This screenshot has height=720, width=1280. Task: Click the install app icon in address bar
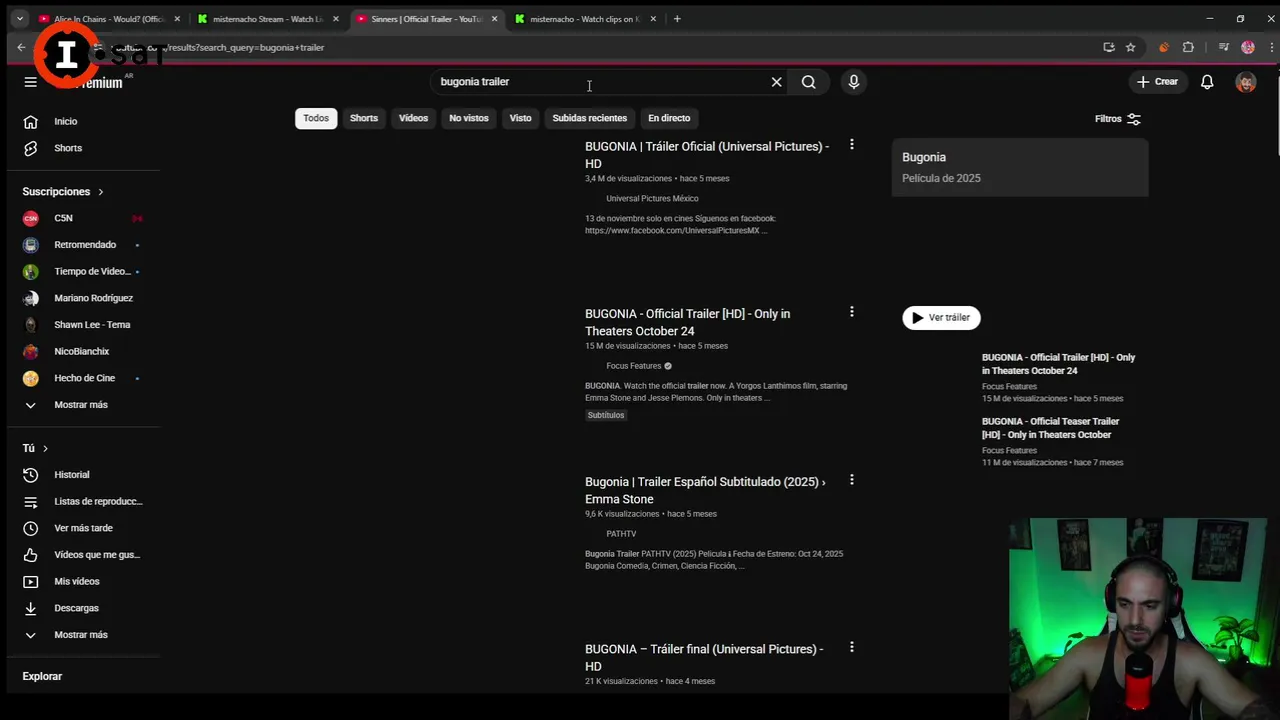(x=1108, y=47)
